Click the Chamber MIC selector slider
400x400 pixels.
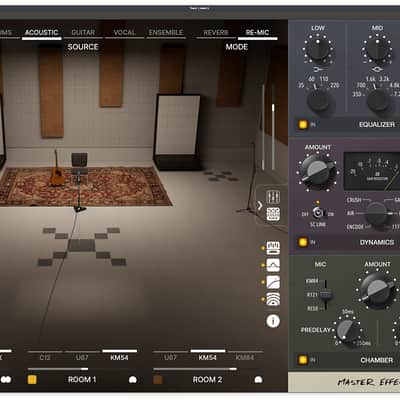325,295
